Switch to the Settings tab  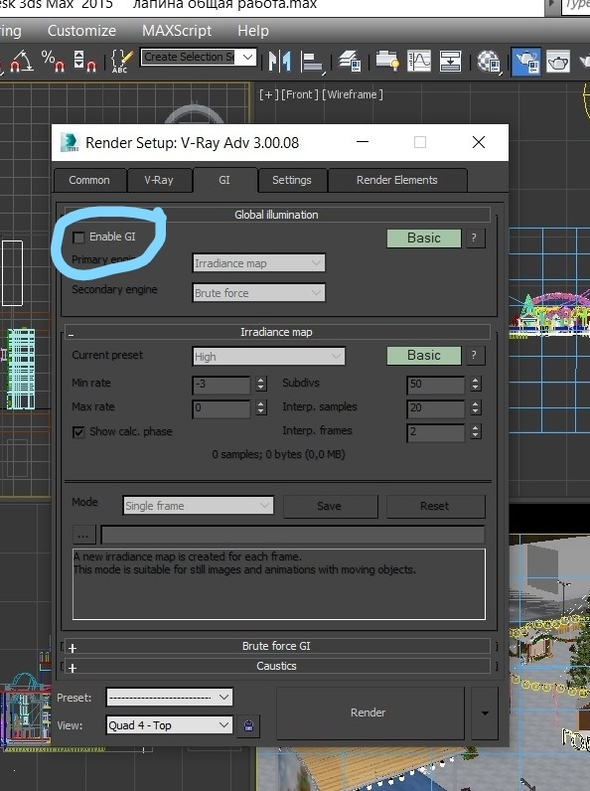coord(292,180)
